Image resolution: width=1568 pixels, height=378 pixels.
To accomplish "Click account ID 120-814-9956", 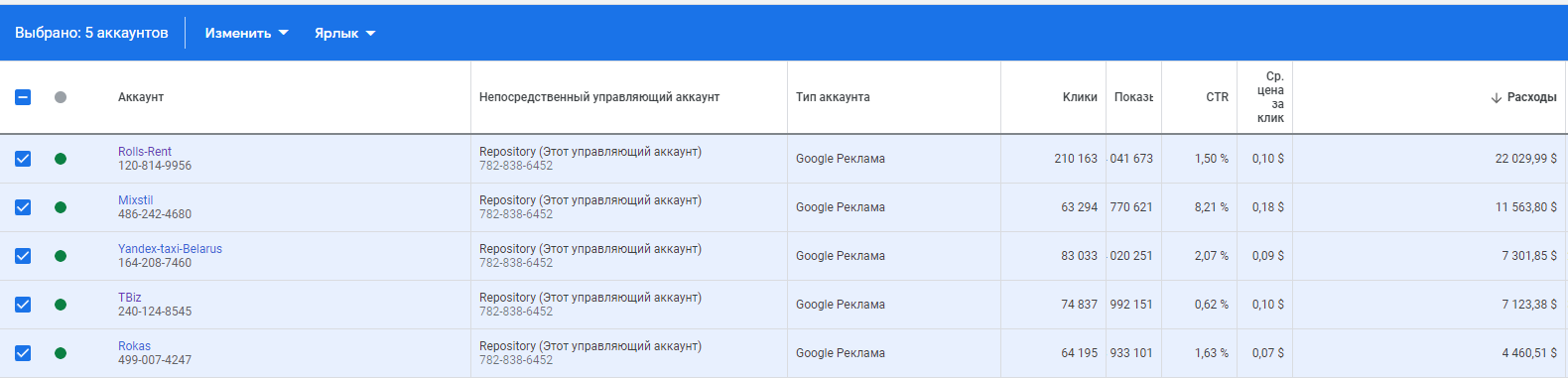I will point(155,166).
